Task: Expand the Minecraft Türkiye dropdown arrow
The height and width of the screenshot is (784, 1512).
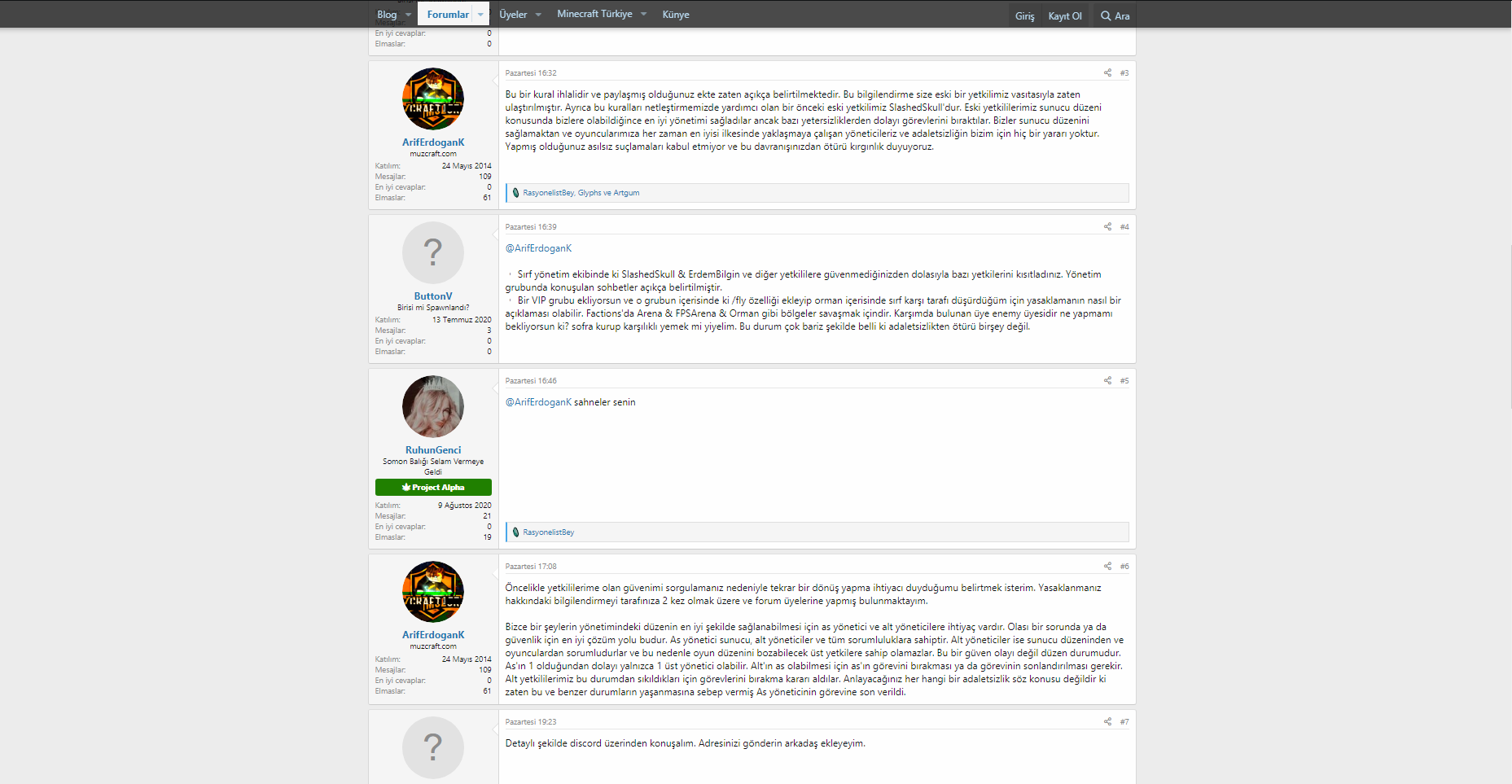Action: click(x=643, y=15)
